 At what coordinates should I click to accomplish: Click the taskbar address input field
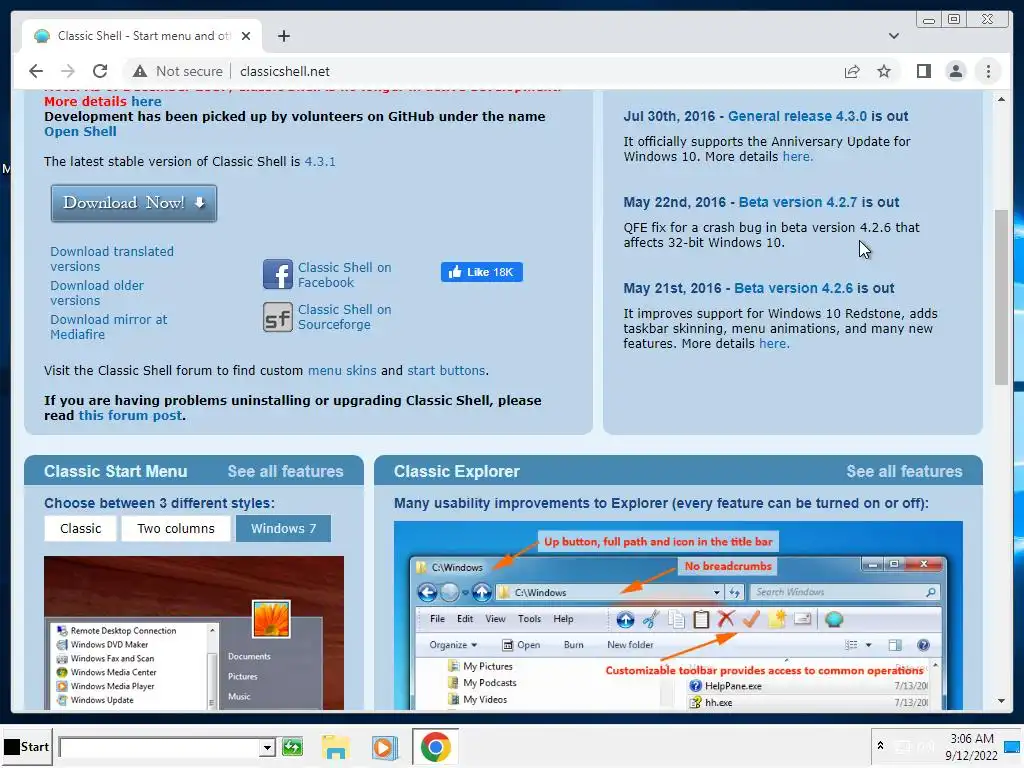(159, 747)
